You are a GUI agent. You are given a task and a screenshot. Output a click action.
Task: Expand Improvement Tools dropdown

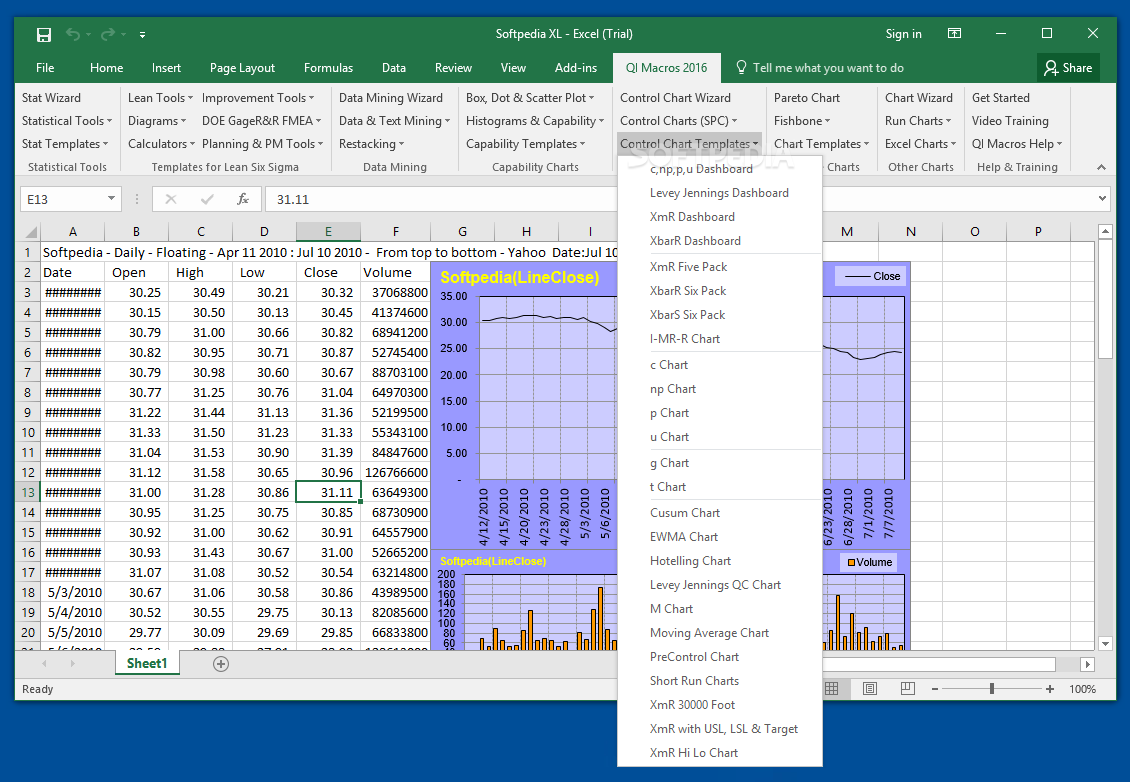(x=258, y=98)
